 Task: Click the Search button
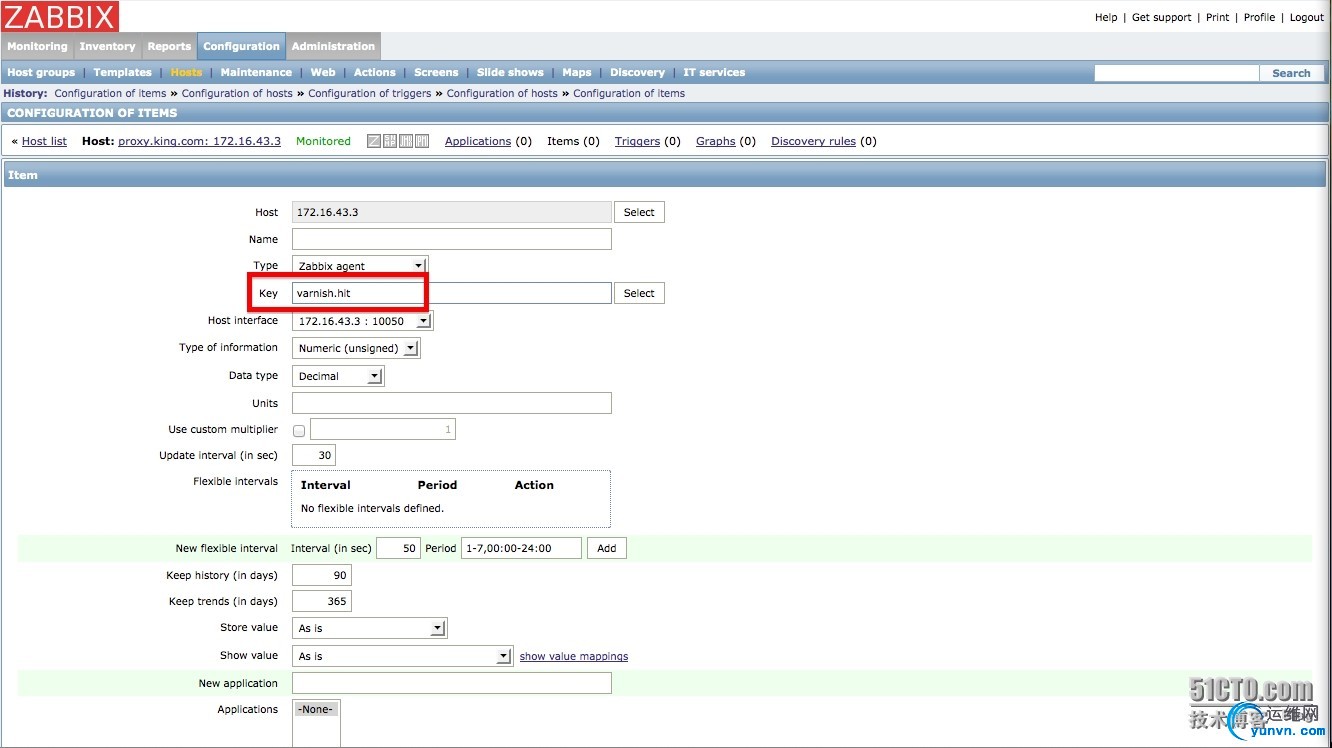click(1291, 73)
